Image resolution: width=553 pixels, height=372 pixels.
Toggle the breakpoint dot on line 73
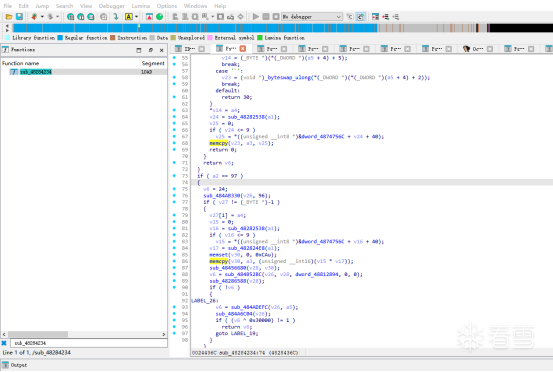click(x=174, y=176)
